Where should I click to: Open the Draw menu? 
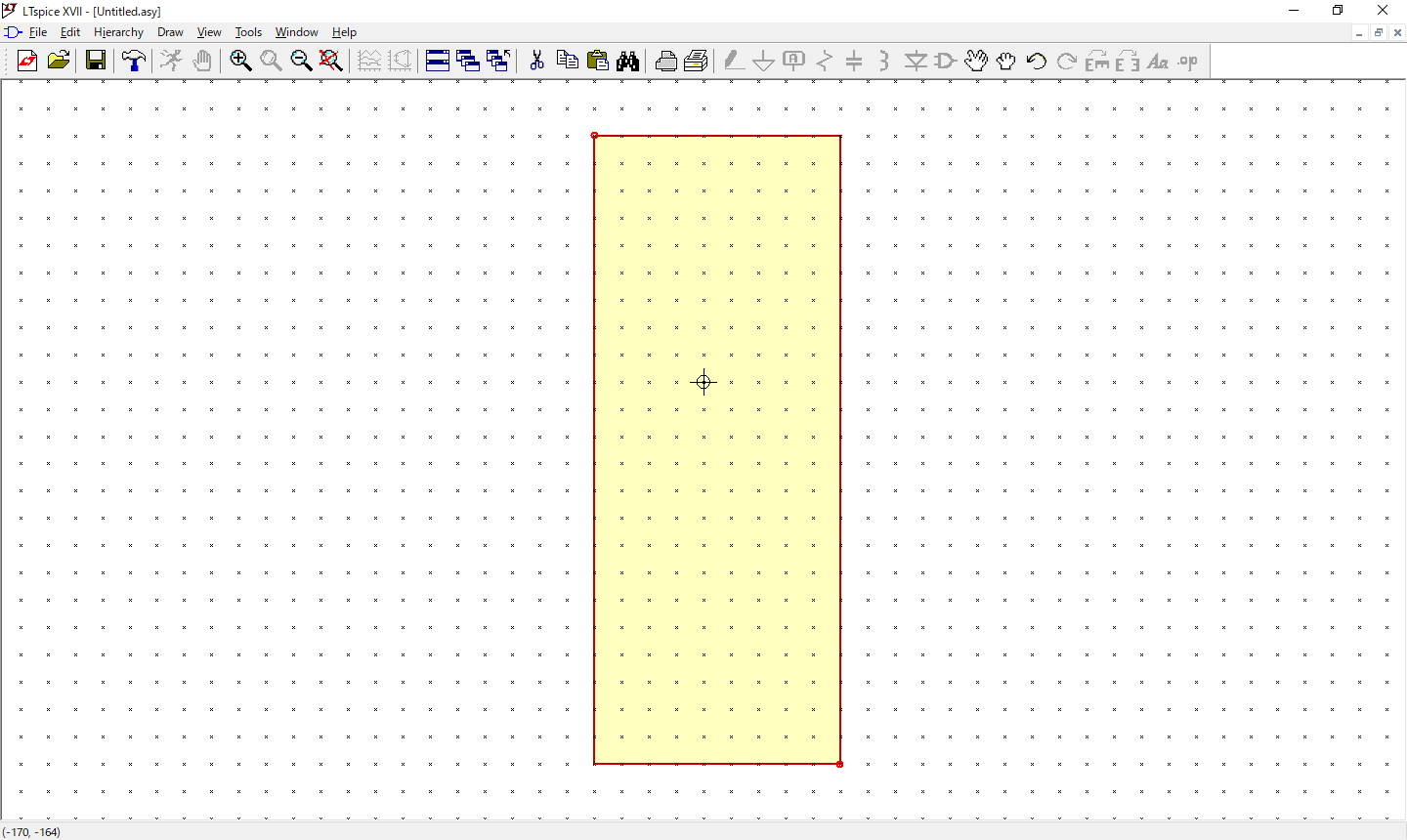point(170,31)
